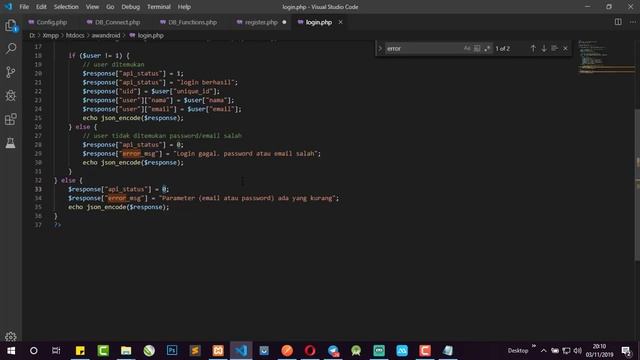Open the Manage gear menu

click(x=11, y=336)
